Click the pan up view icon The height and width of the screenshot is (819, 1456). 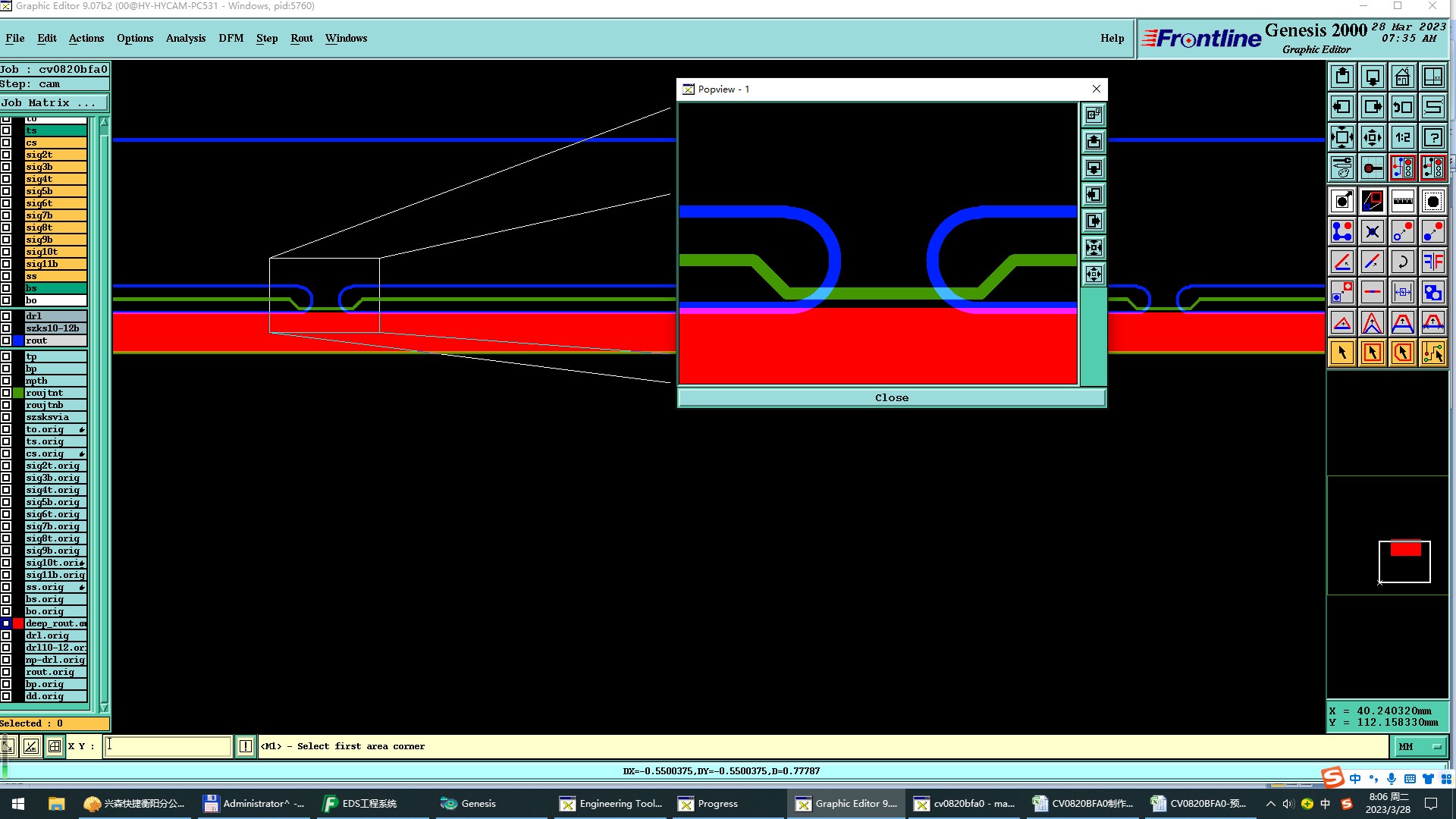click(1341, 77)
